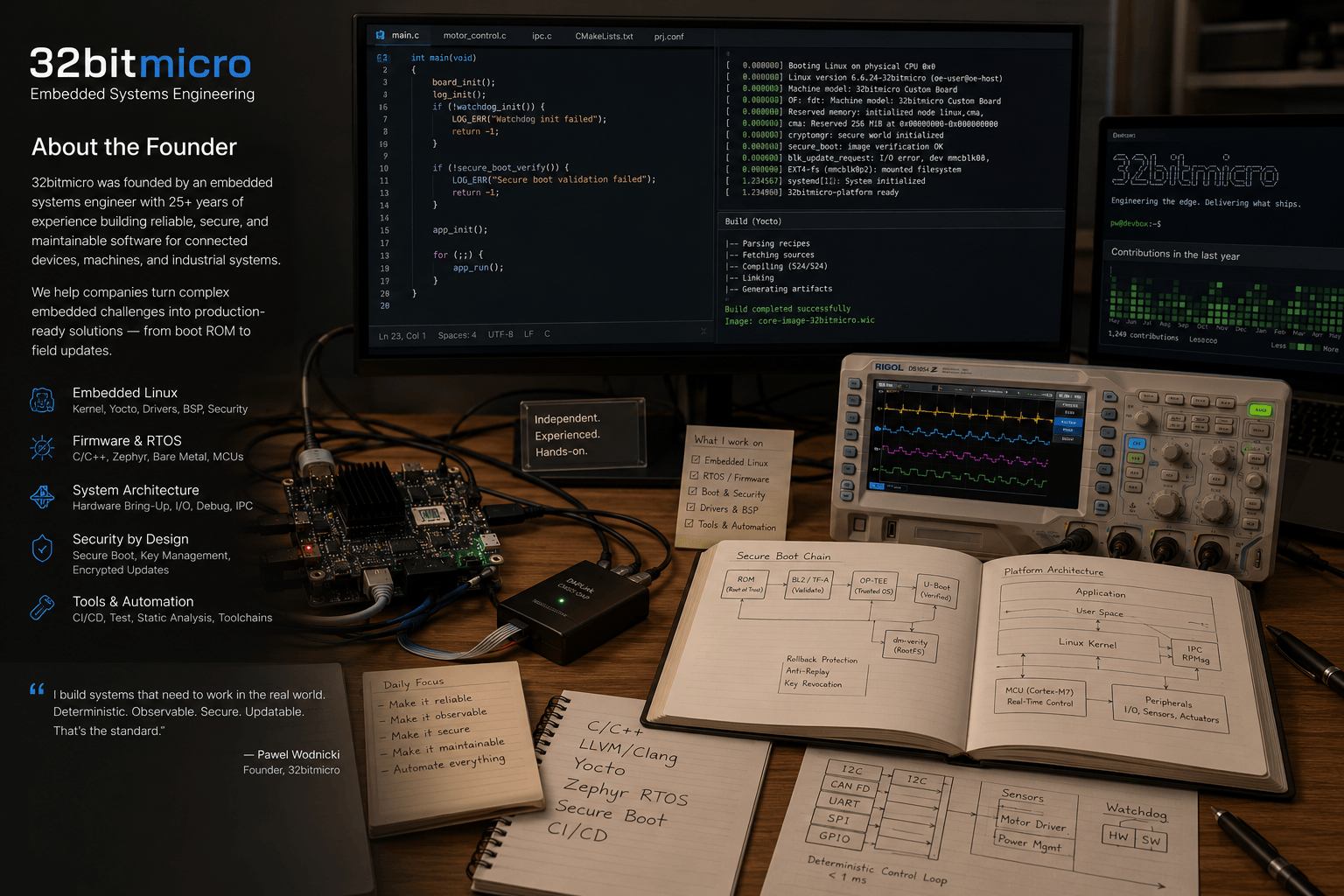1344x896 pixels.
Task: Click the ROM (Root of Trust) box
Action: click(x=745, y=584)
